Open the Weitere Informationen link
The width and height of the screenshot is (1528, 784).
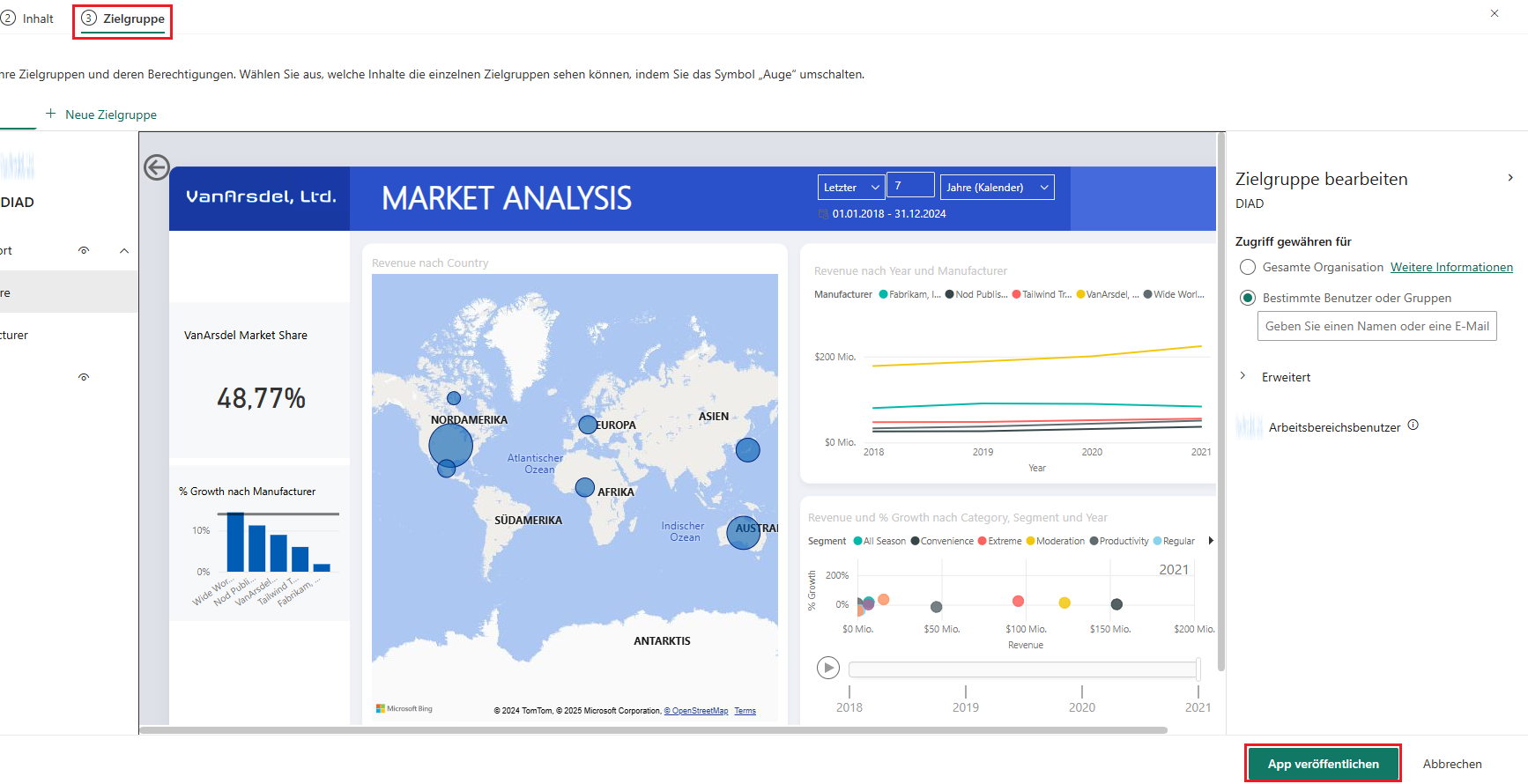coord(1451,267)
